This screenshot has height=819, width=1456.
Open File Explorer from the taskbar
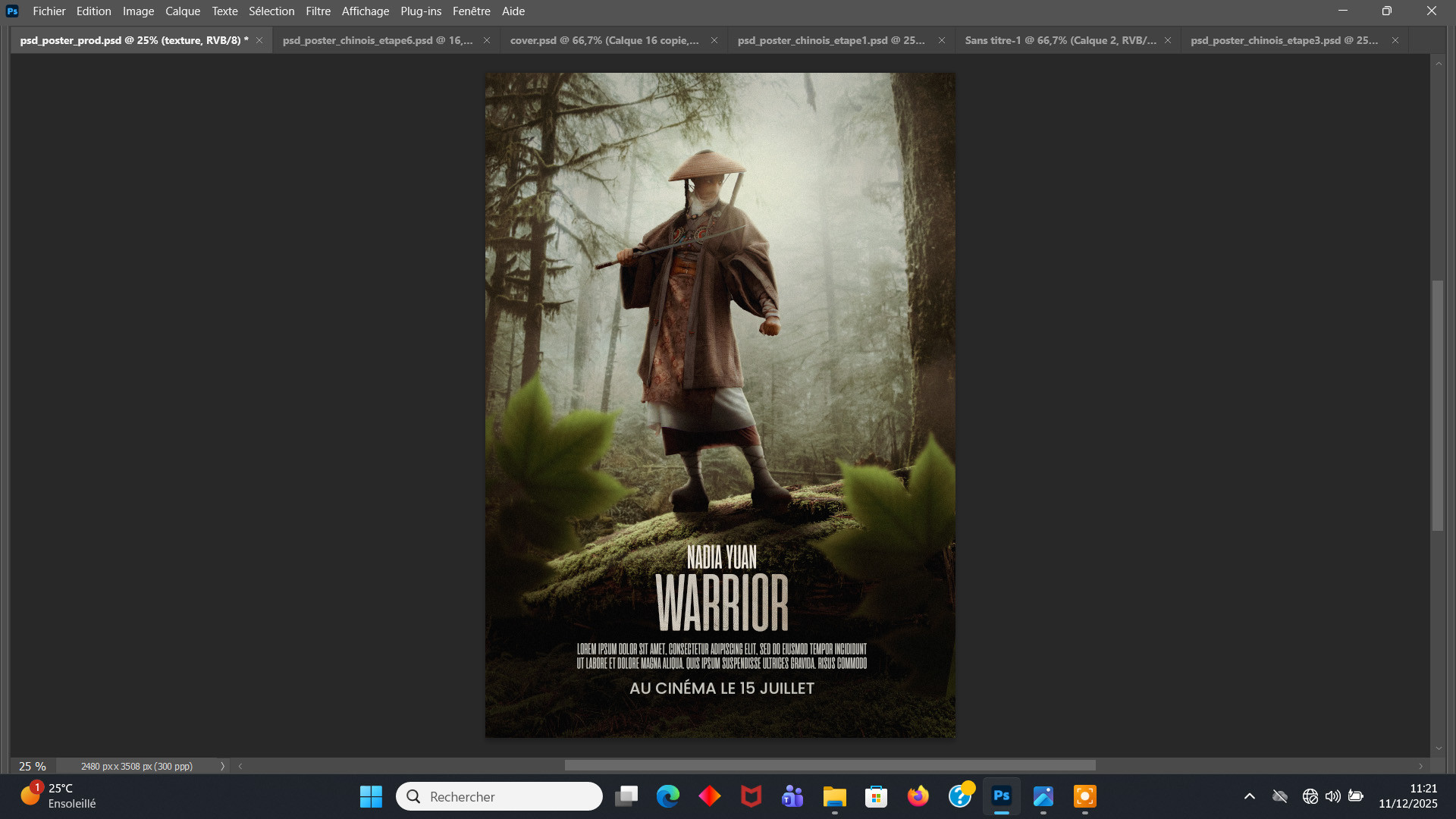click(x=834, y=796)
